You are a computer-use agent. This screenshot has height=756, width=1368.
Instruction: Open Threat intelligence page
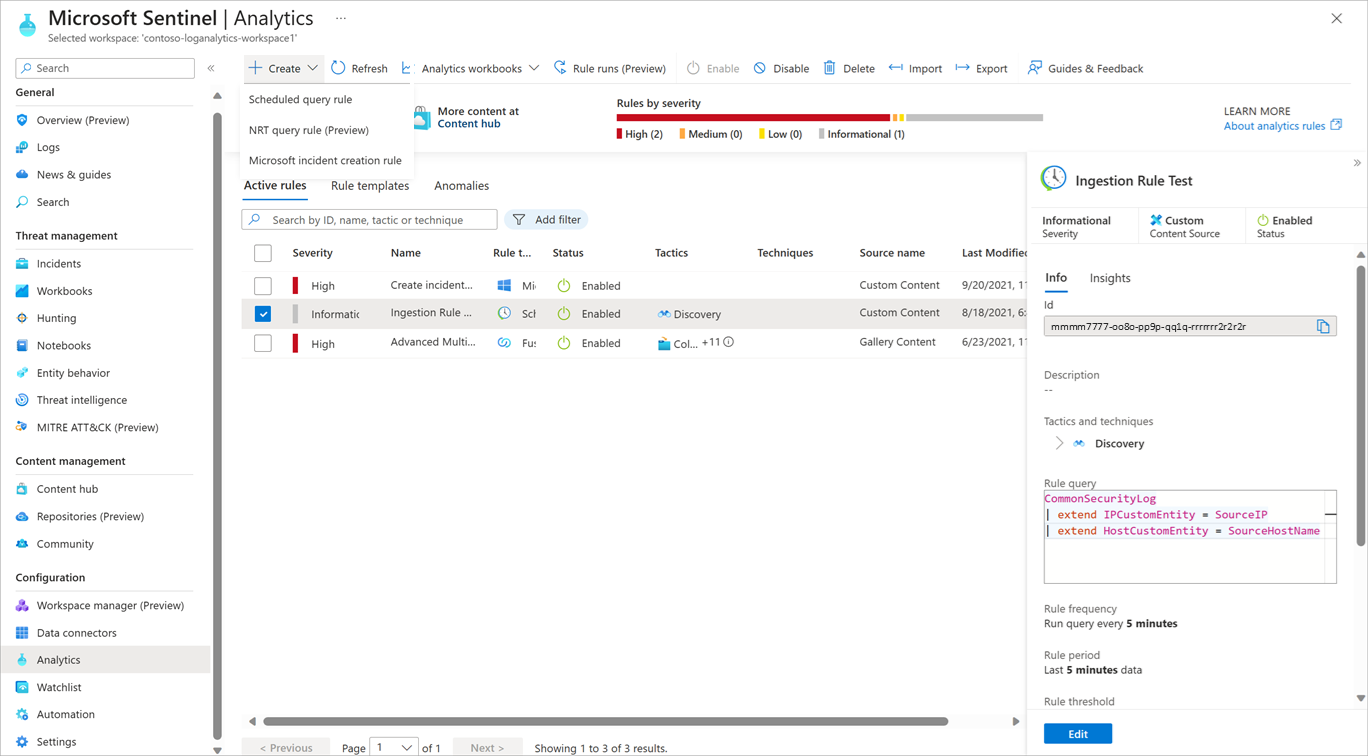click(81, 400)
